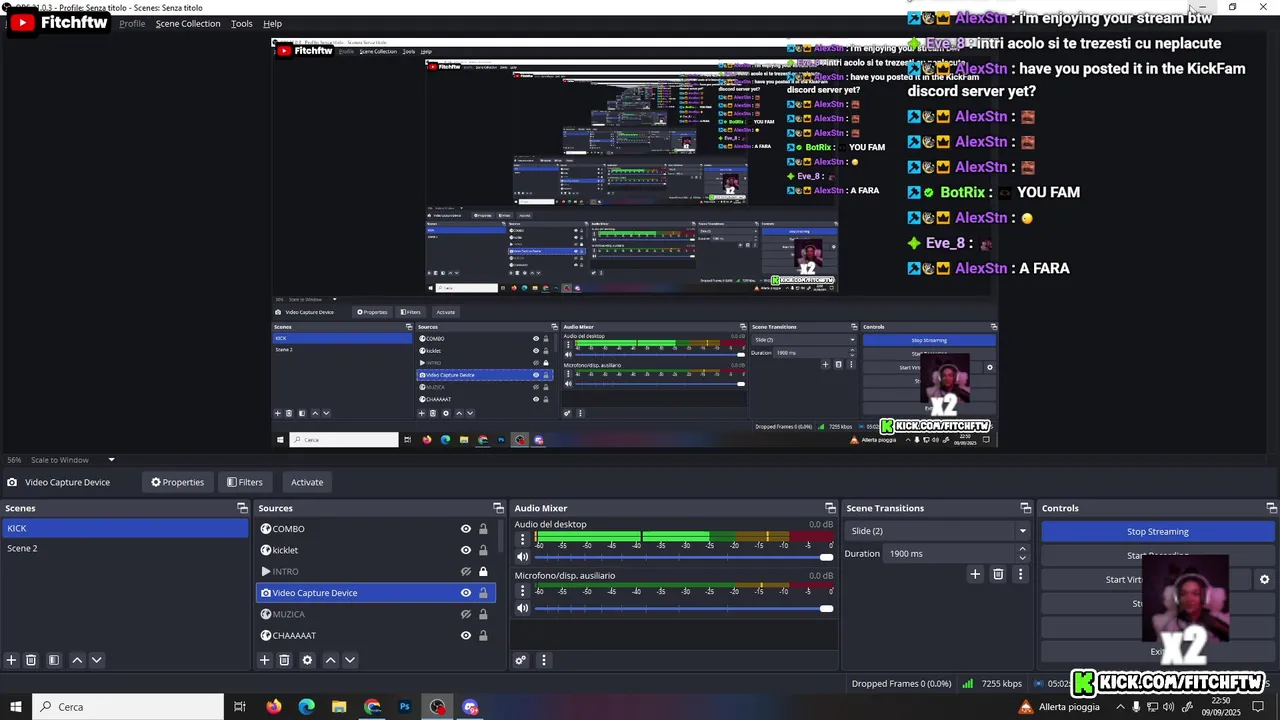Open source properties gear in Sources toolbar
The width and height of the screenshot is (1280, 720).
(x=307, y=660)
